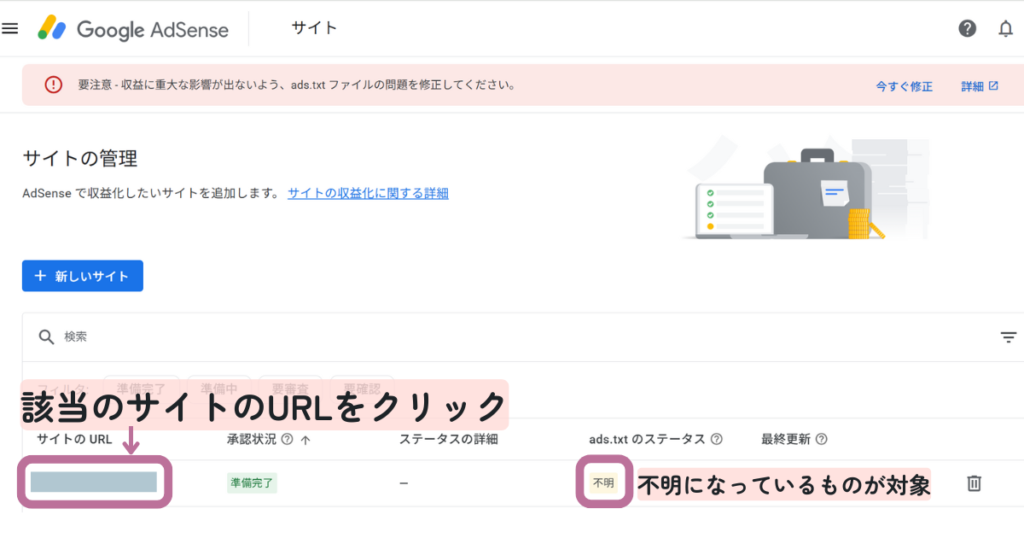Click the red warning alert icon

(53, 86)
